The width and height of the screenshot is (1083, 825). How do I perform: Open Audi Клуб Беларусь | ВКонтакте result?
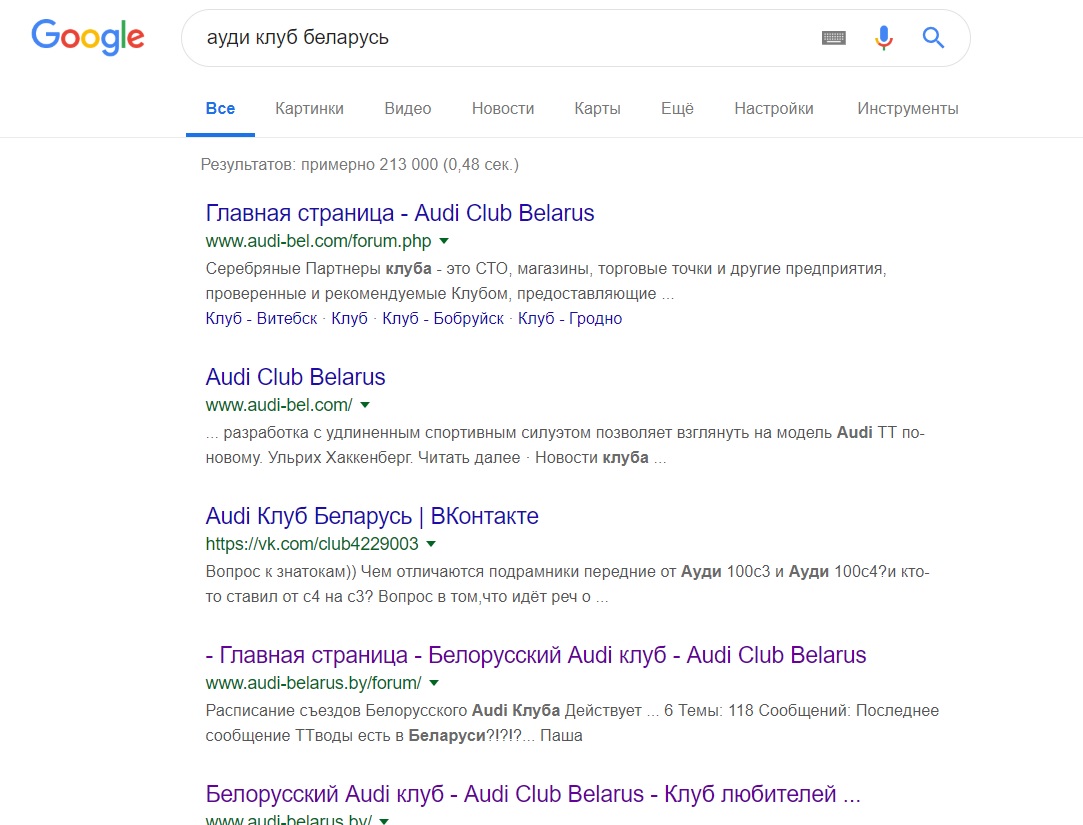point(372,516)
